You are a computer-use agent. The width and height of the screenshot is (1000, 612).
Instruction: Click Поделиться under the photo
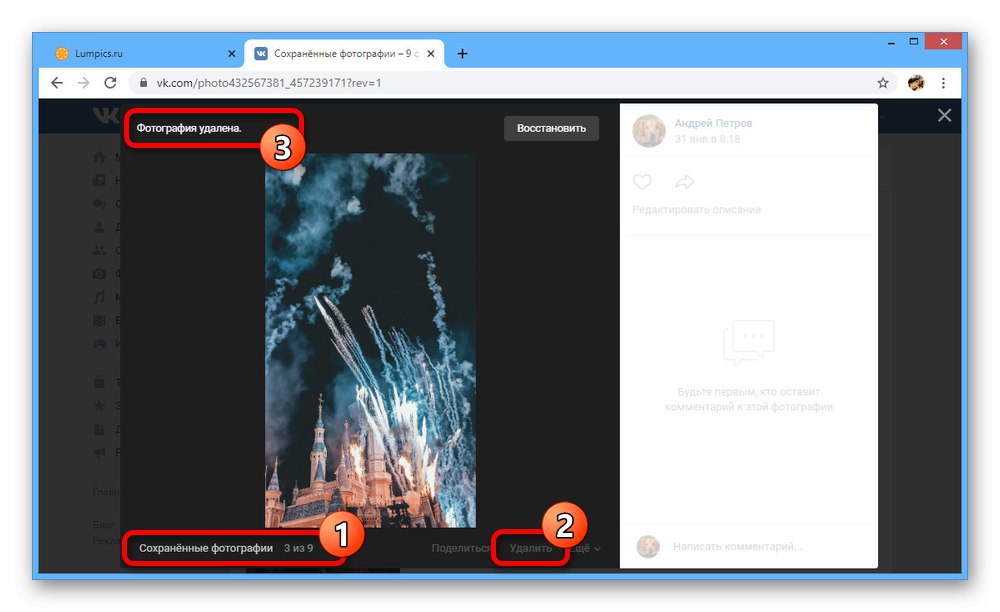[460, 548]
